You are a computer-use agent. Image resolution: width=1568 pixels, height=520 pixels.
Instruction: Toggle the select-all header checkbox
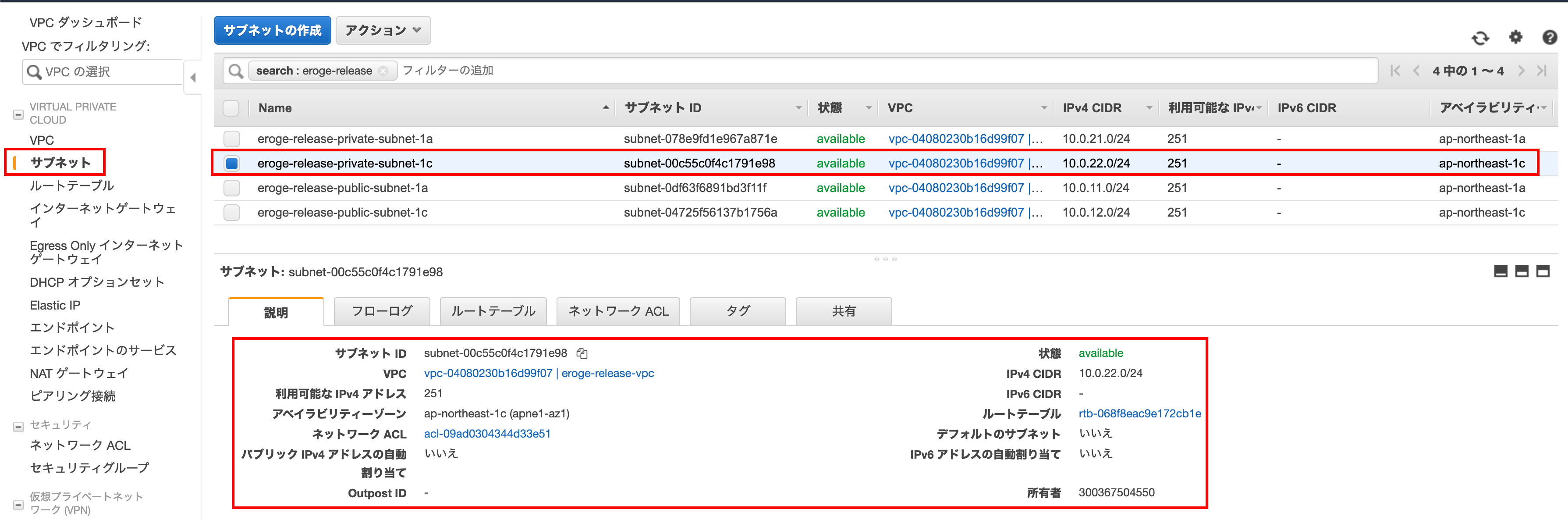pyautogui.click(x=231, y=108)
